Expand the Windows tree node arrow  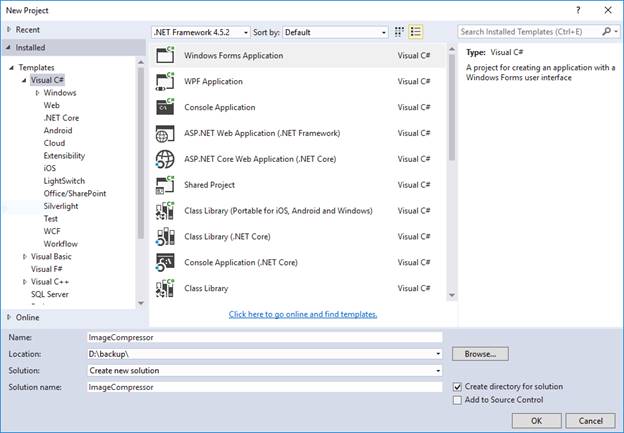click(x=37, y=93)
